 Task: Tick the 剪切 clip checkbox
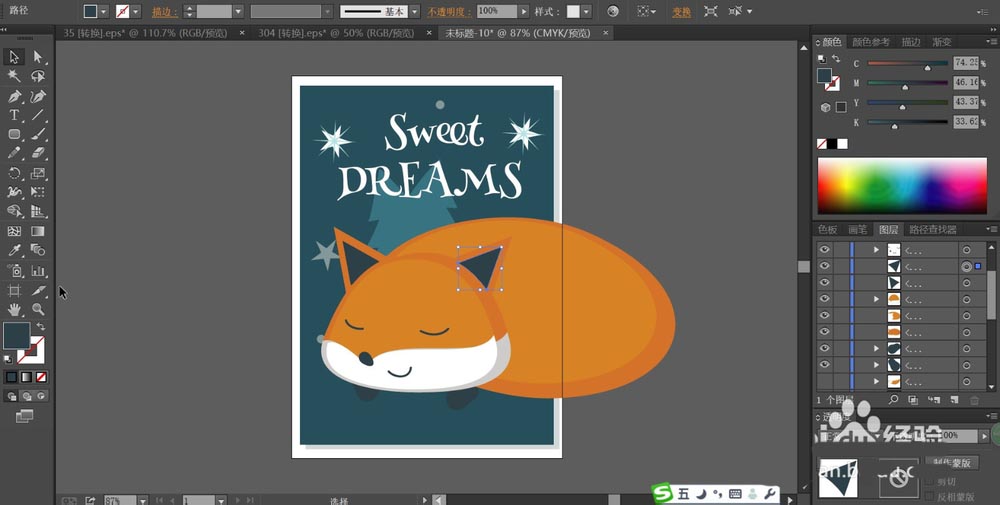coord(929,481)
